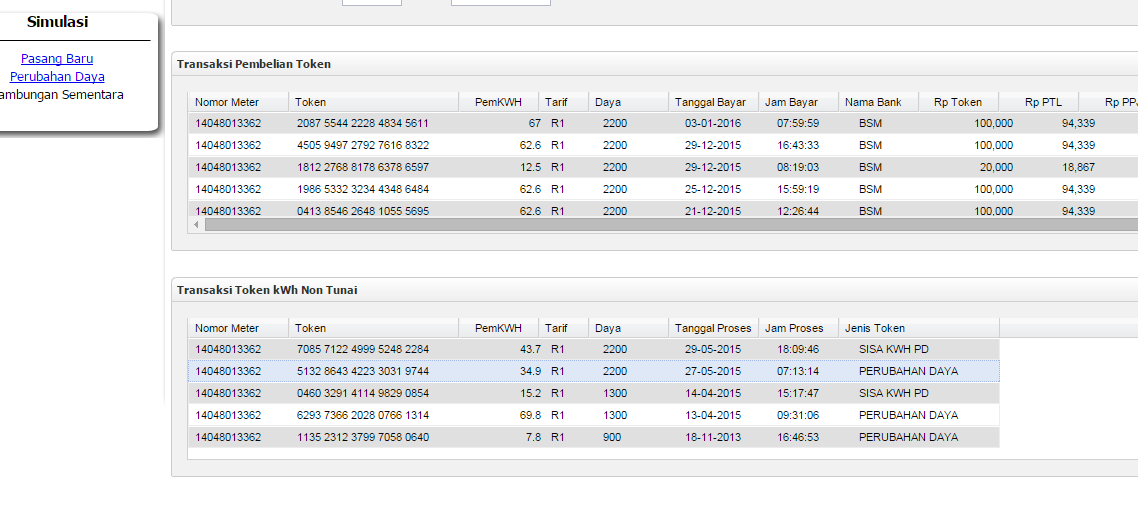This screenshot has height=518, width=1138.
Task: Click payment date 03-01-2016
Action: [x=713, y=123]
